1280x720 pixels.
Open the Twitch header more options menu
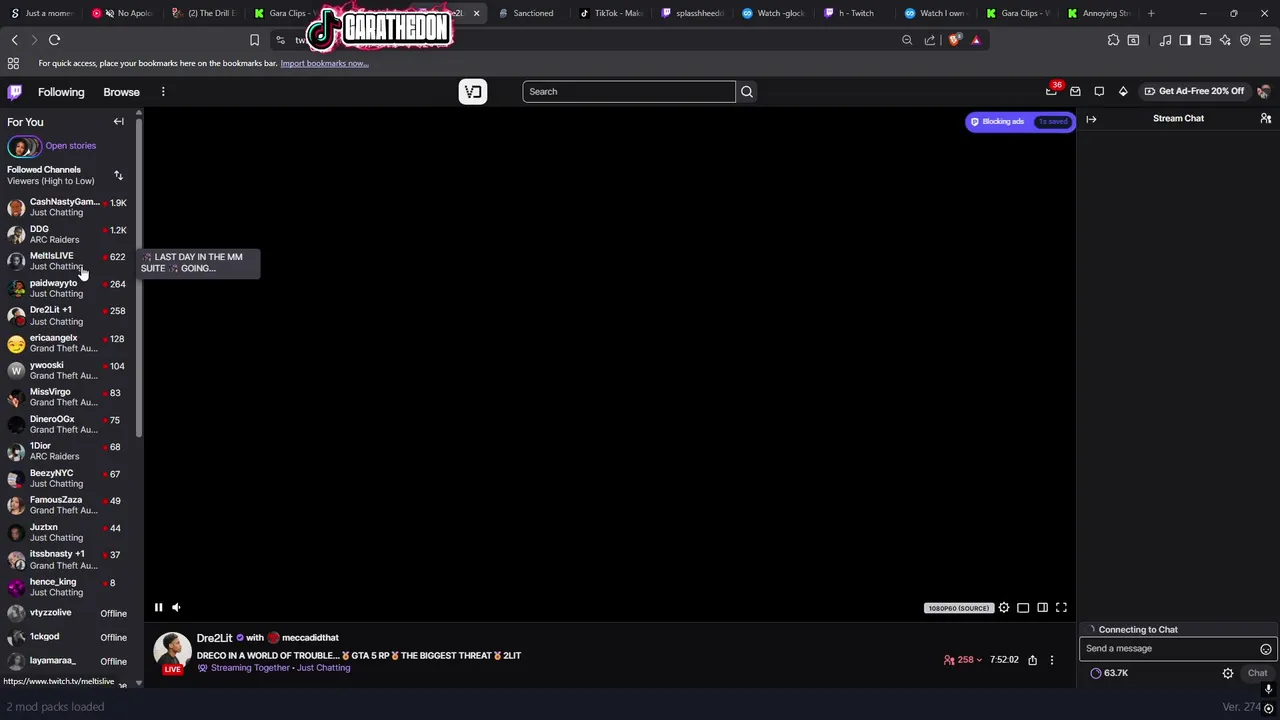click(163, 92)
